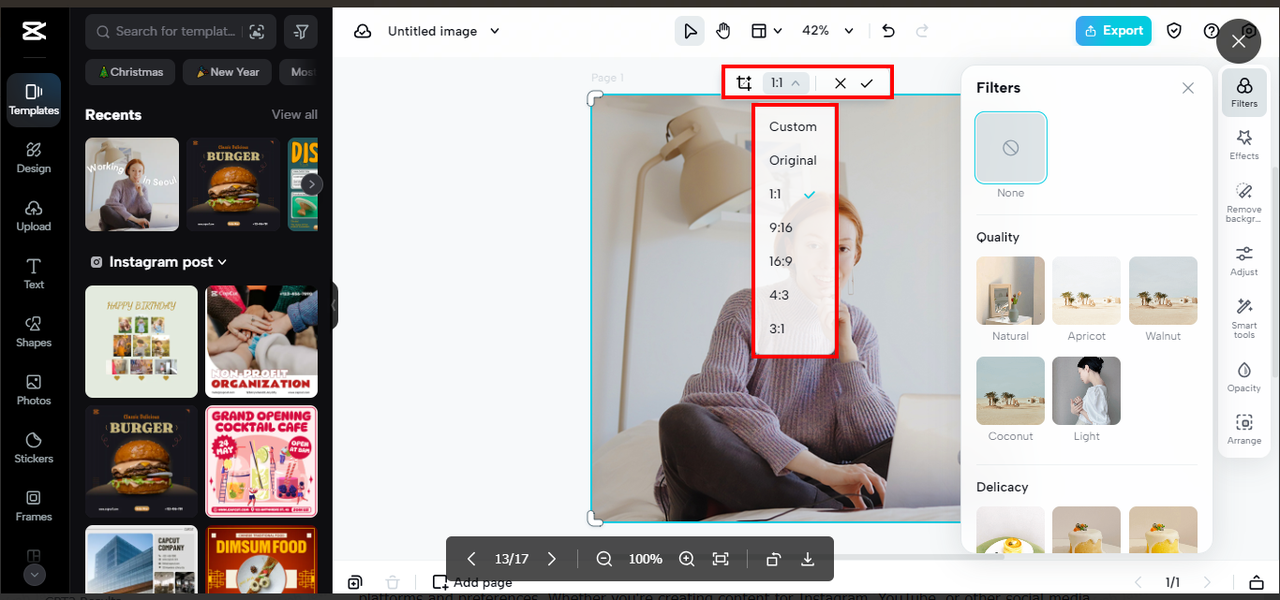
Task: Apply the Natural filter
Action: click(x=1011, y=291)
